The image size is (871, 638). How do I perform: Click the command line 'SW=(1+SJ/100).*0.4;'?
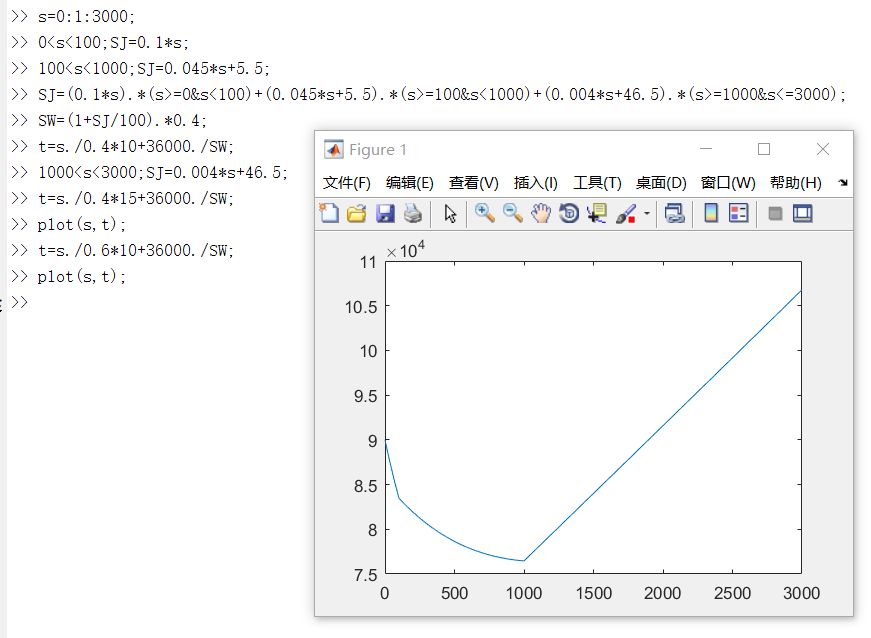[122, 120]
